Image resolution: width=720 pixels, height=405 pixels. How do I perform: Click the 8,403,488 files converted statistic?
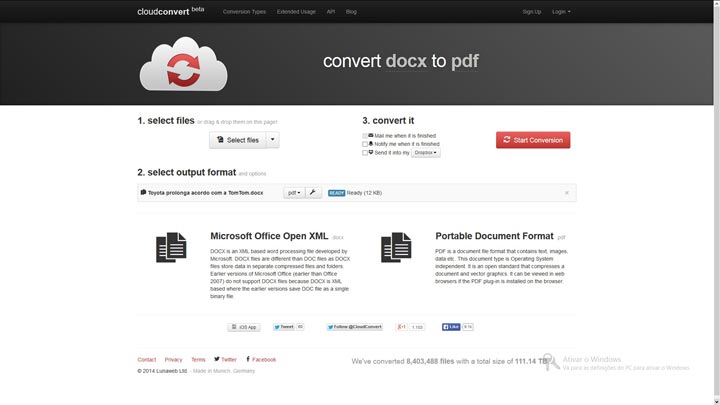coord(430,361)
